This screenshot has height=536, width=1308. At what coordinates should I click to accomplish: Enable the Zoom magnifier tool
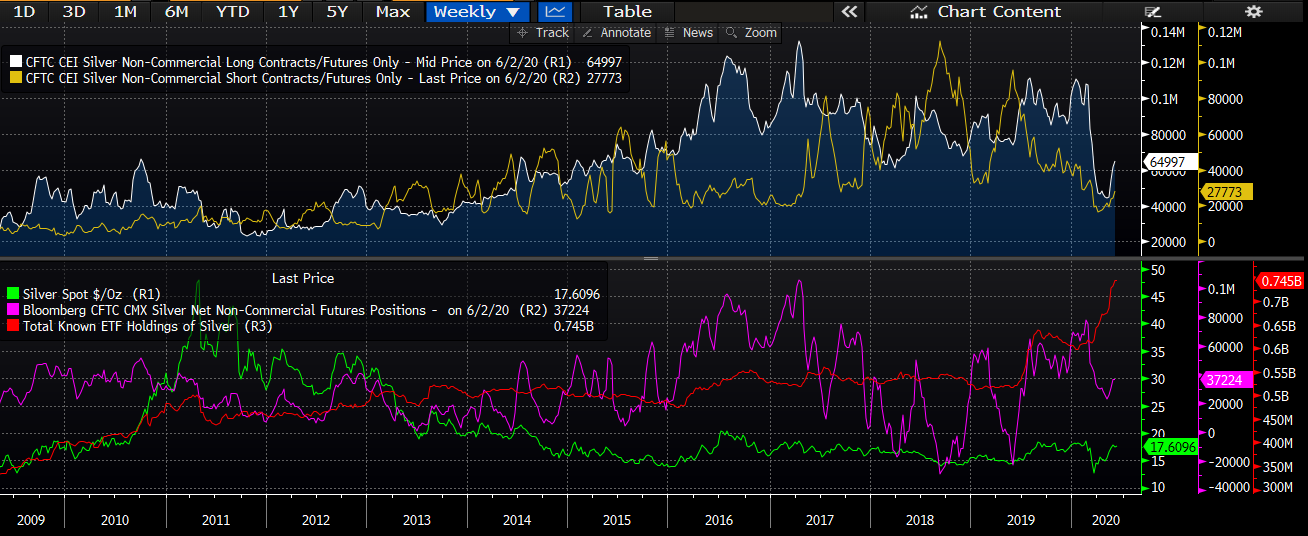(x=751, y=33)
